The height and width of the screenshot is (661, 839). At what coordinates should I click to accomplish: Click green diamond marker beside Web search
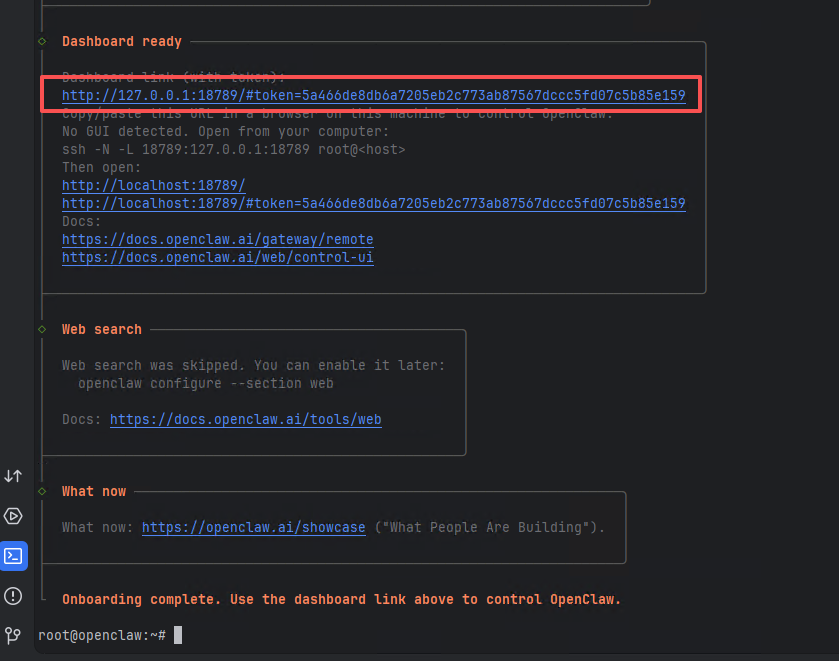coord(42,329)
